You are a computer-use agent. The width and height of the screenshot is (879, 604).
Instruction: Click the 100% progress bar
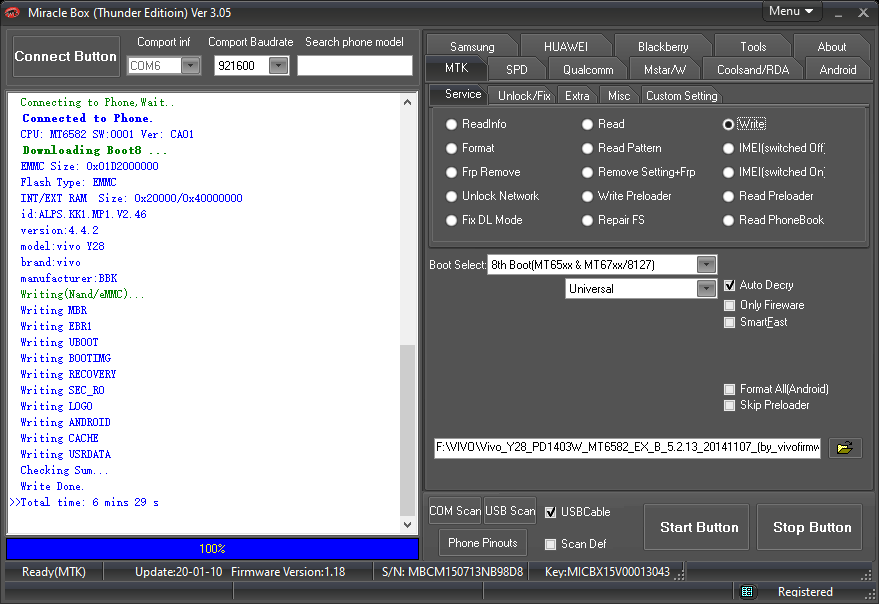click(212, 549)
